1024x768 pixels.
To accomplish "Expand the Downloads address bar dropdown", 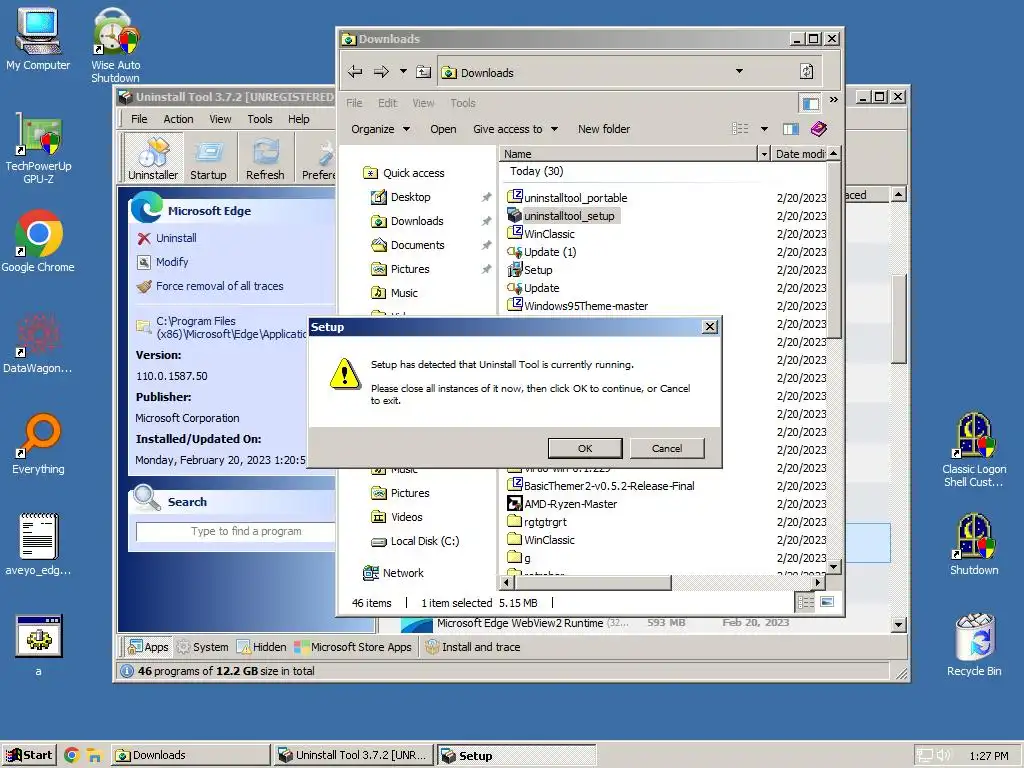I will click(739, 71).
